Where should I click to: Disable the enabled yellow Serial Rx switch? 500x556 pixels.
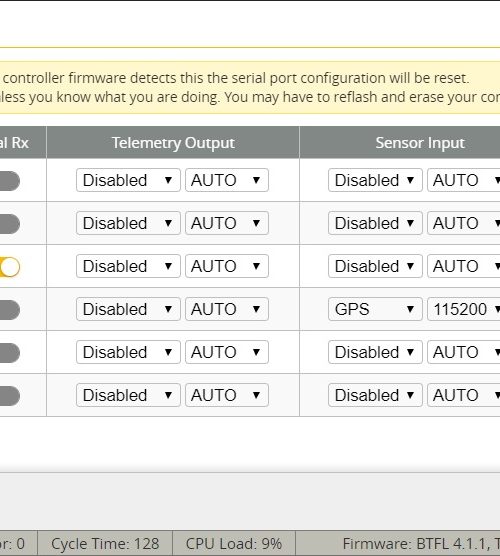pyautogui.click(x=9, y=267)
